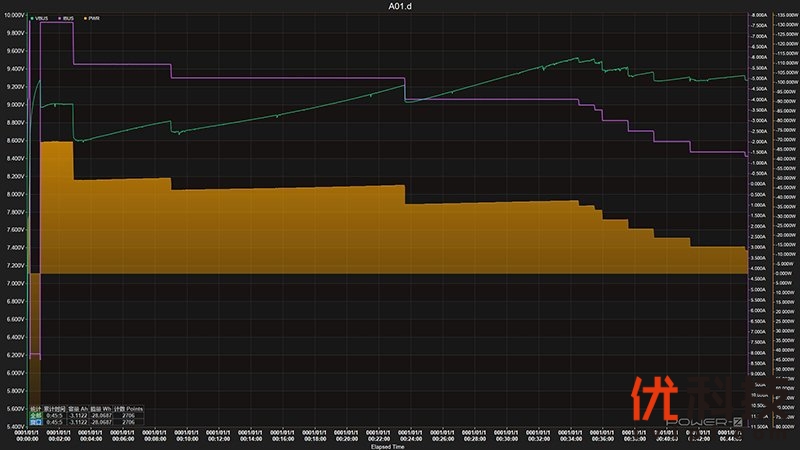Toggle the VBUS legend entry
800x450 pixels.
pyautogui.click(x=42, y=19)
